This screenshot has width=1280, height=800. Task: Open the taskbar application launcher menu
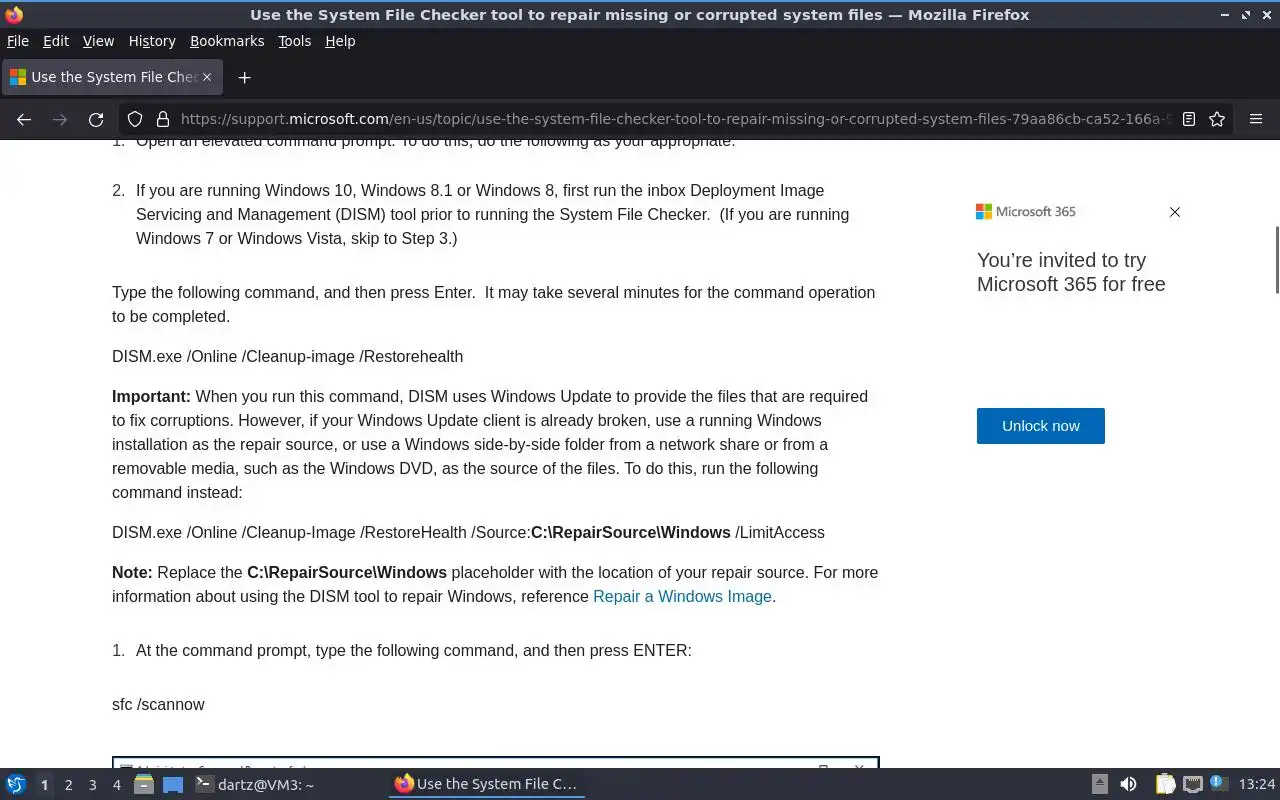[16, 785]
